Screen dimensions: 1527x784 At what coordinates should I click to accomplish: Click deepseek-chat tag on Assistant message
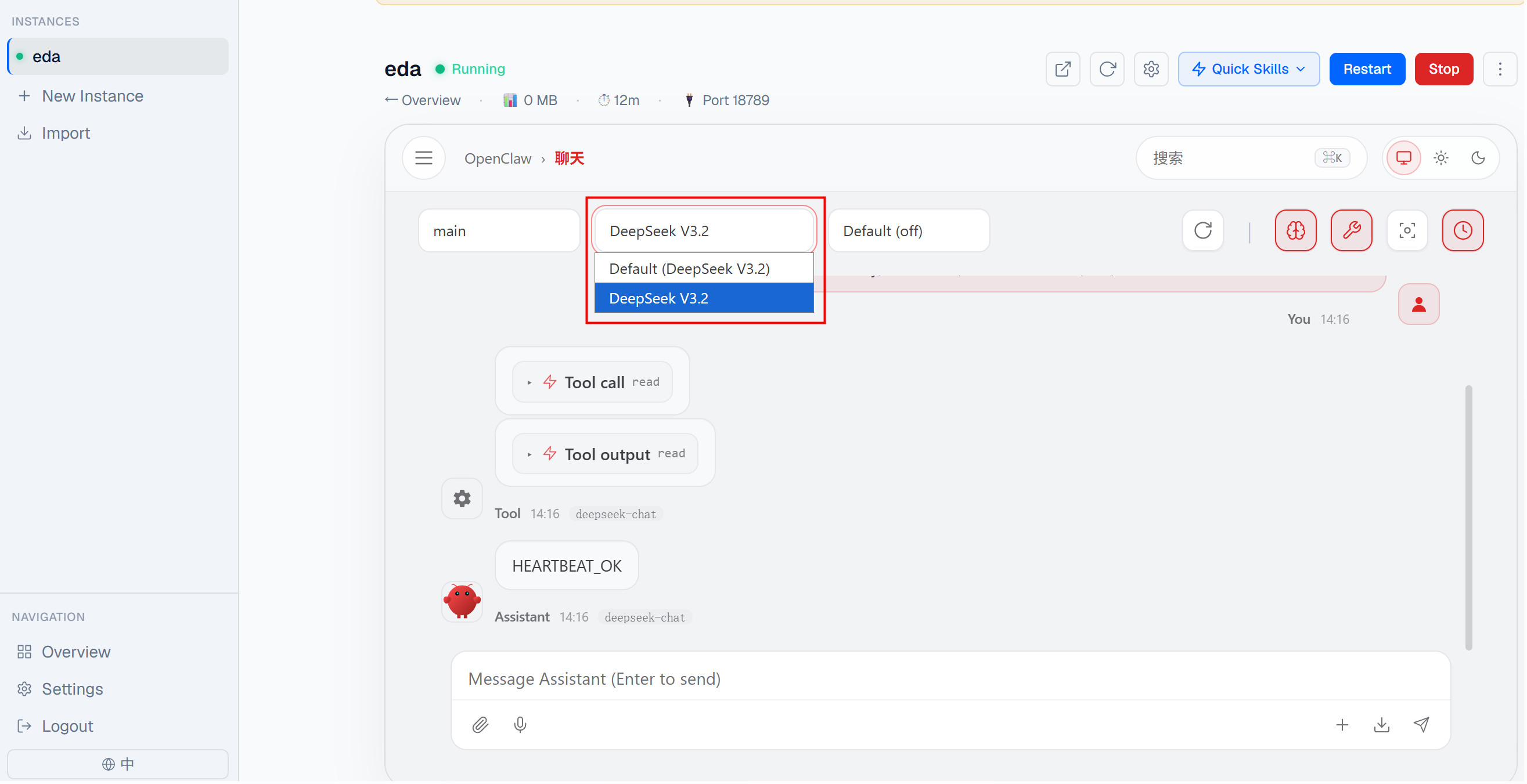coord(644,618)
